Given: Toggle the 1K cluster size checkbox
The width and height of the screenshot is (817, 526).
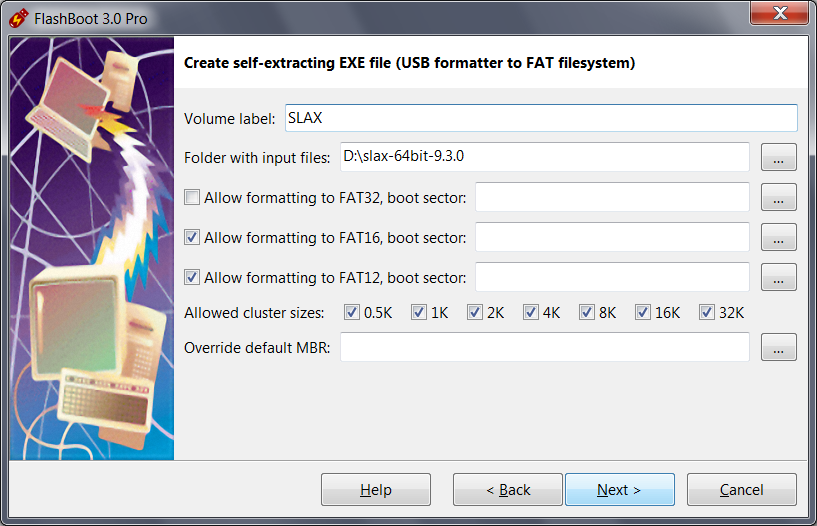Looking at the screenshot, I should point(419,312).
